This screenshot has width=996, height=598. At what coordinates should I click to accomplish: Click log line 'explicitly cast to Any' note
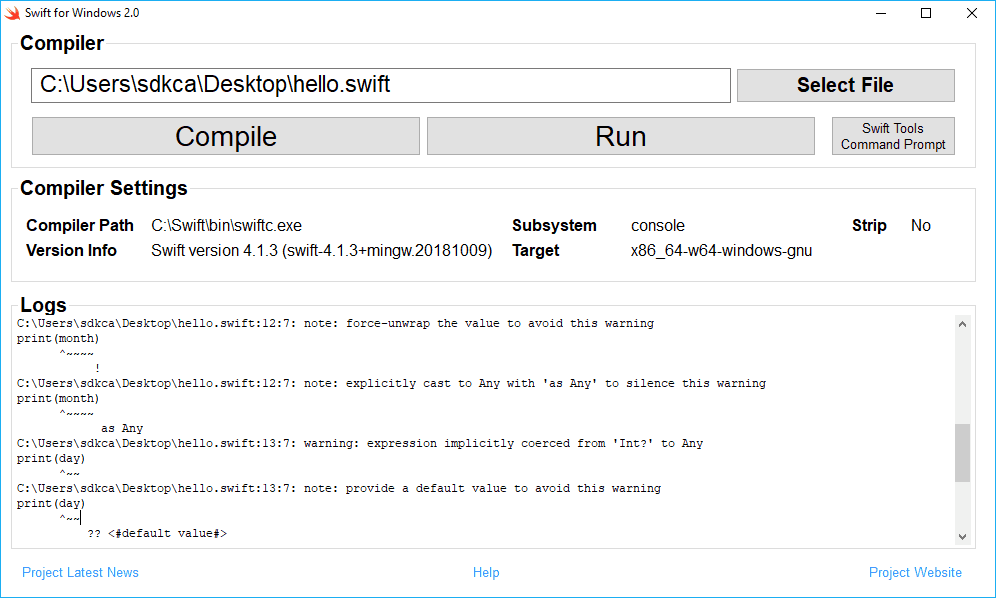tap(391, 383)
